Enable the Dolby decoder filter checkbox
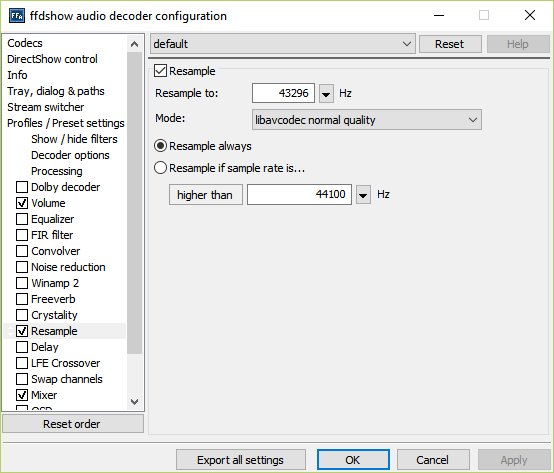This screenshot has width=554, height=473. (x=22, y=187)
